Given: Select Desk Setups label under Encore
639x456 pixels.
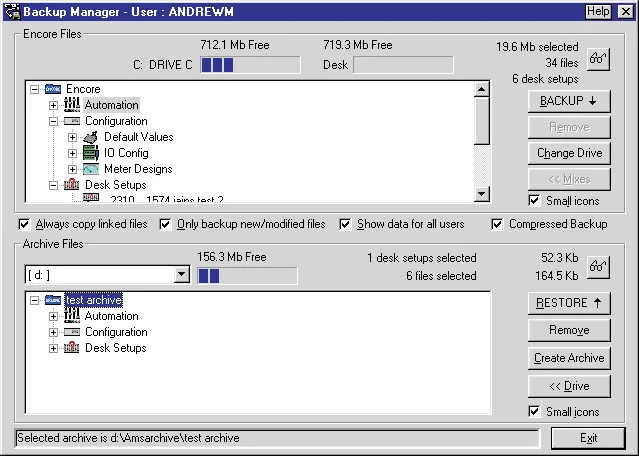Looking at the screenshot, I should coord(115,185).
